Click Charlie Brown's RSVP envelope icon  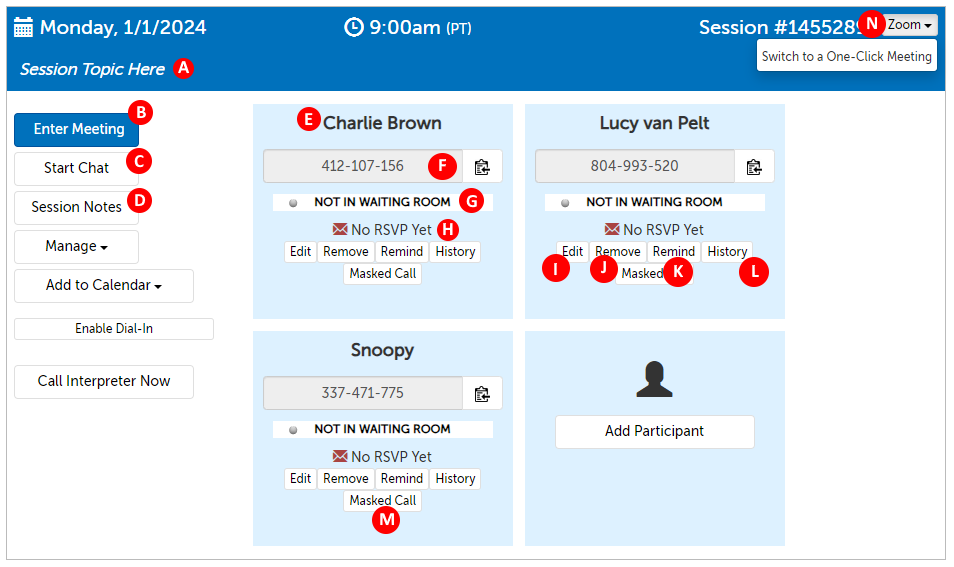click(340, 230)
